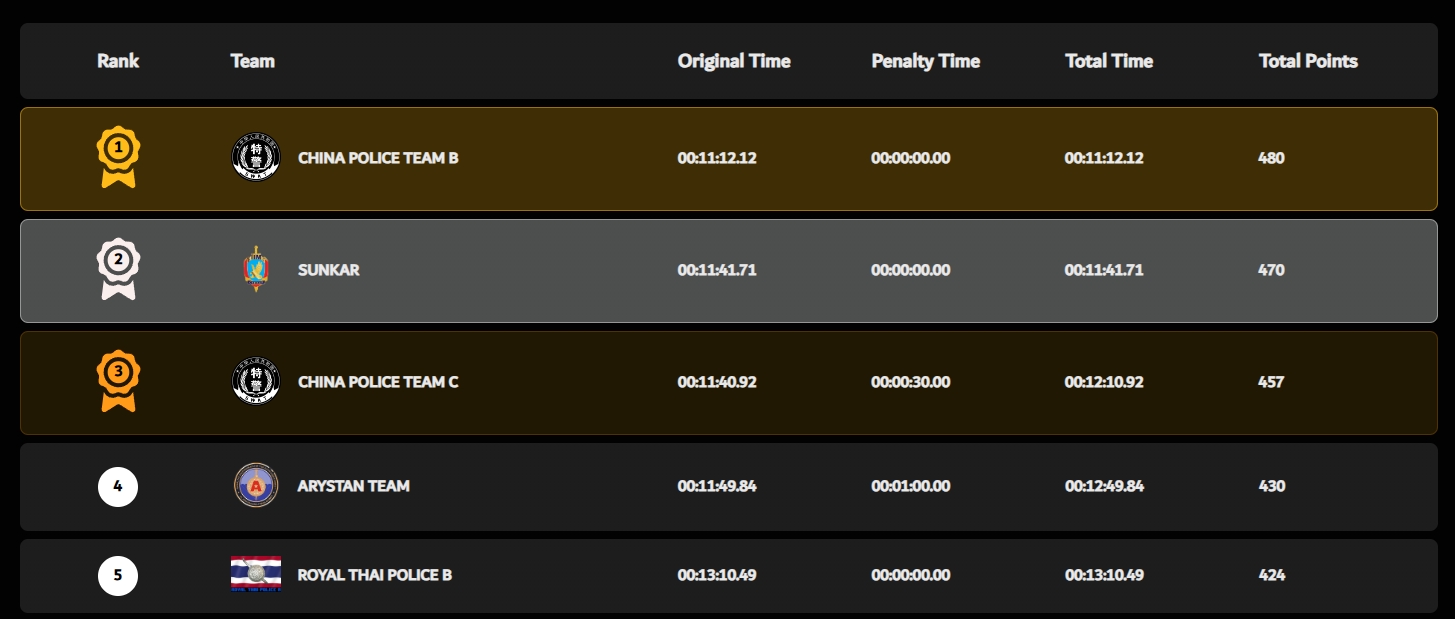Screen dimensions: 1455x619
Task: Click the rank 4 circle badge
Action: 118,487
